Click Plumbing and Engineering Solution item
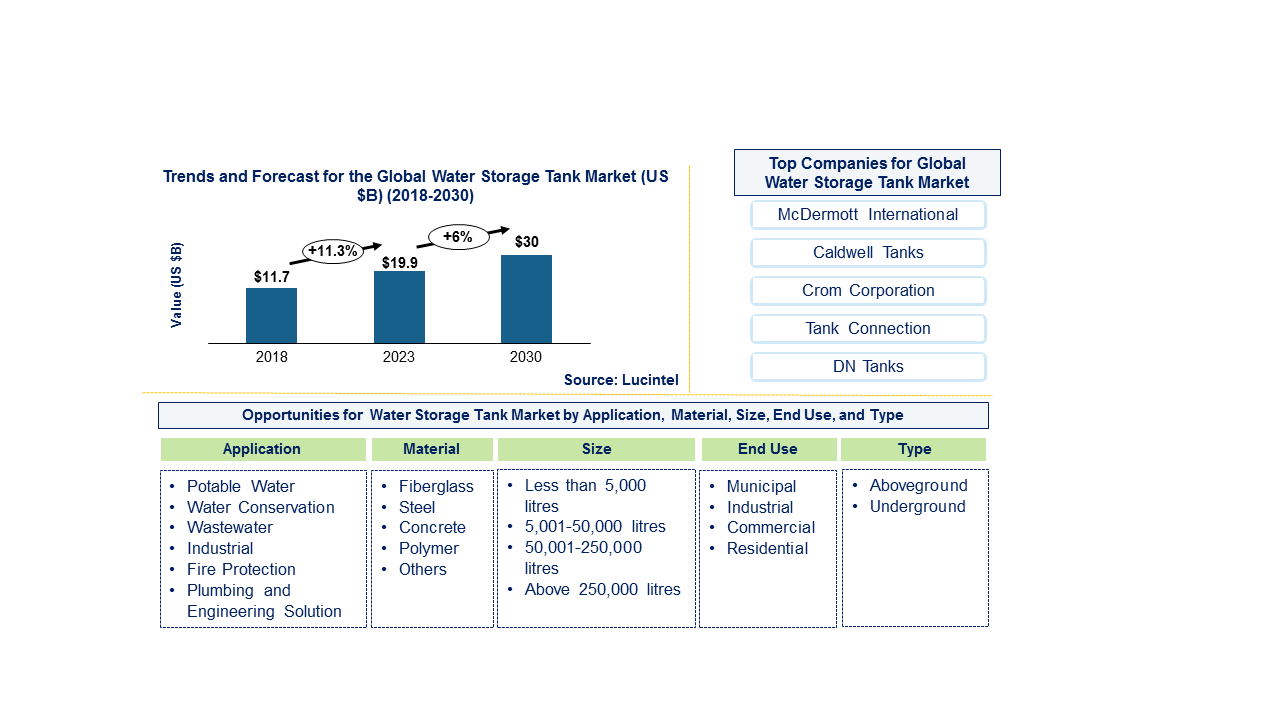Screen dimensions: 1280x720 [x=264, y=601]
